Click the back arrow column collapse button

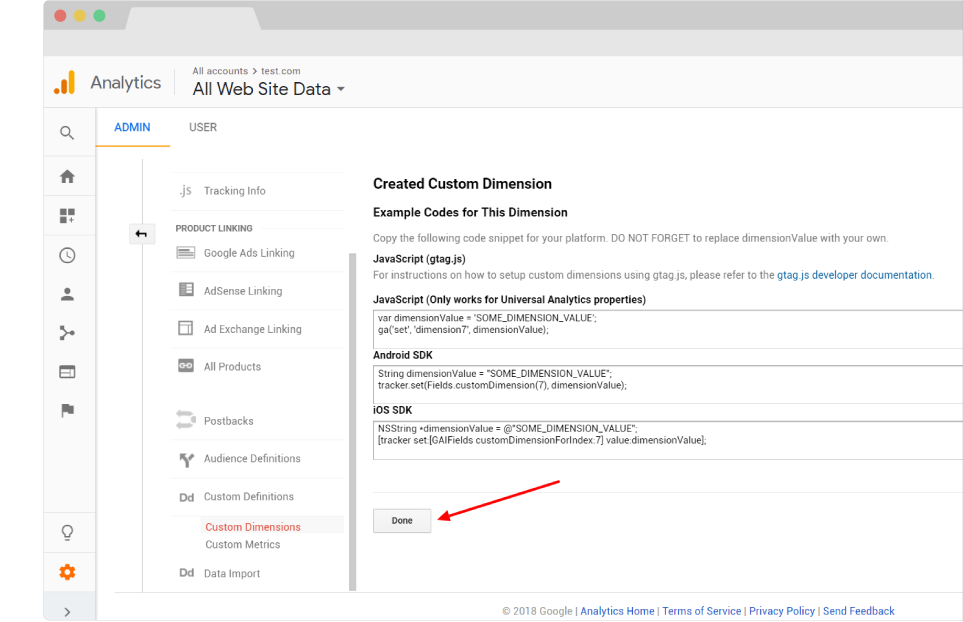click(x=141, y=234)
